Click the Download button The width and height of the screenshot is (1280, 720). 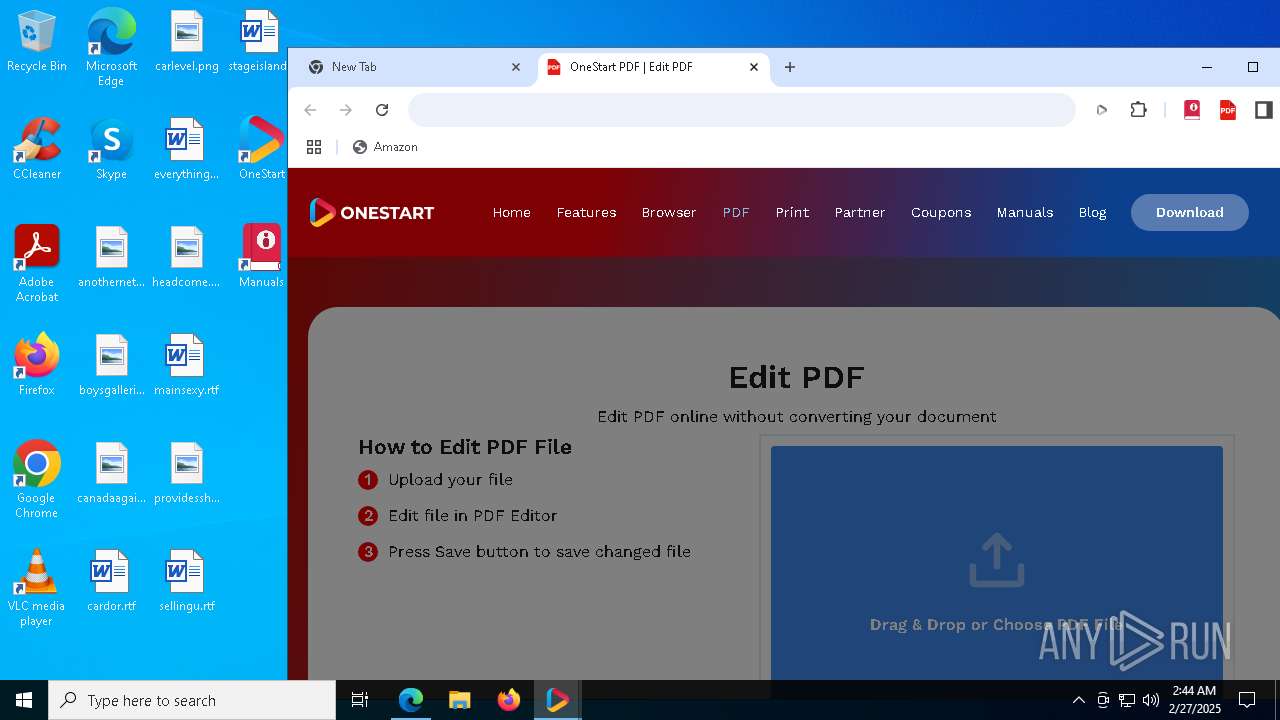tap(1190, 212)
